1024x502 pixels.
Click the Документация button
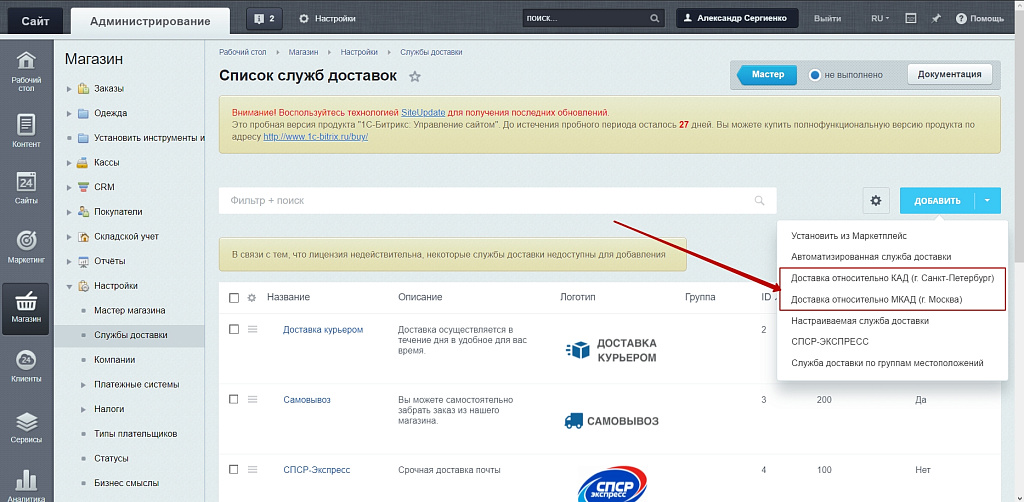(x=950, y=75)
